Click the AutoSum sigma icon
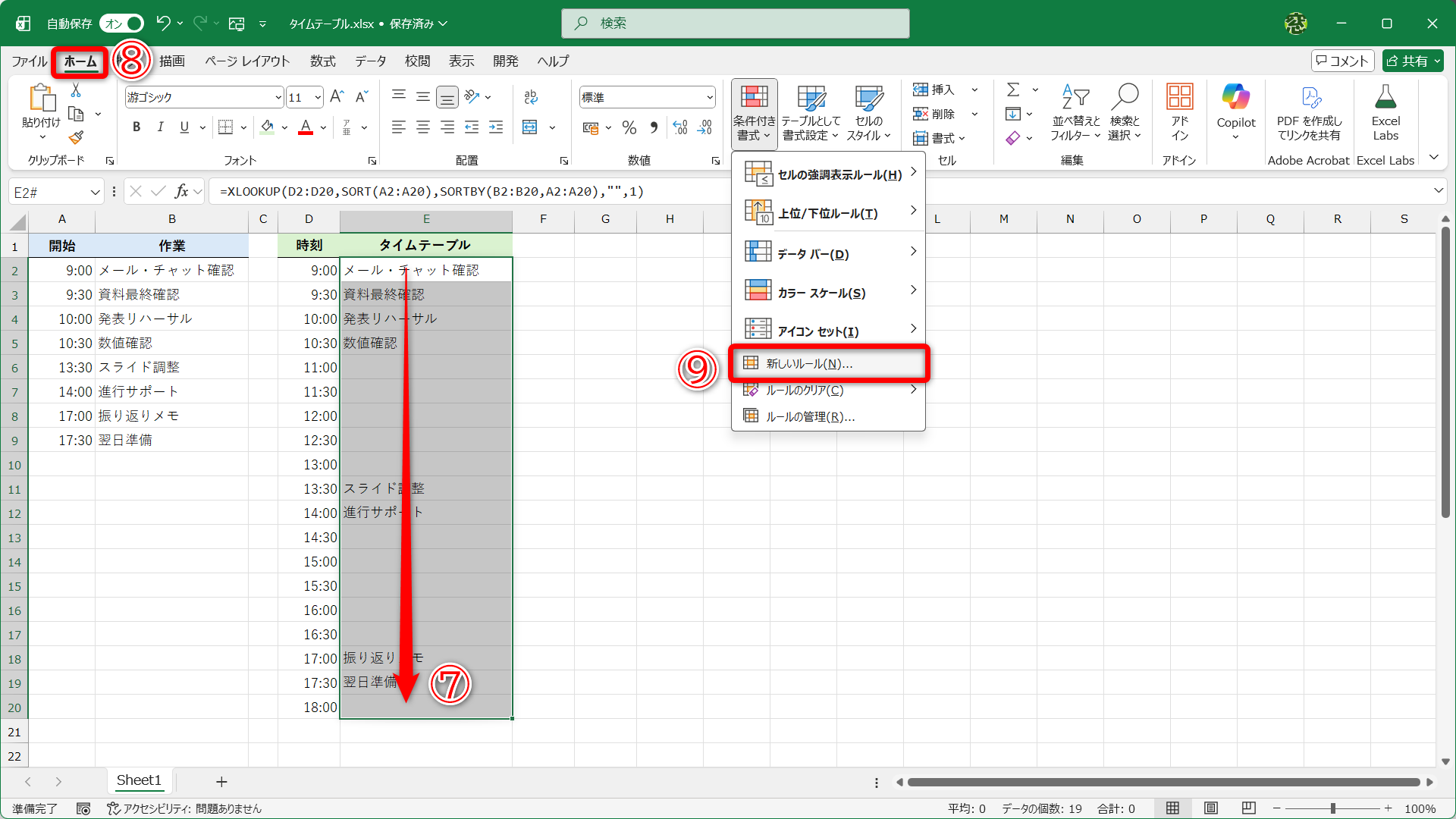1456x819 pixels. (x=1013, y=89)
